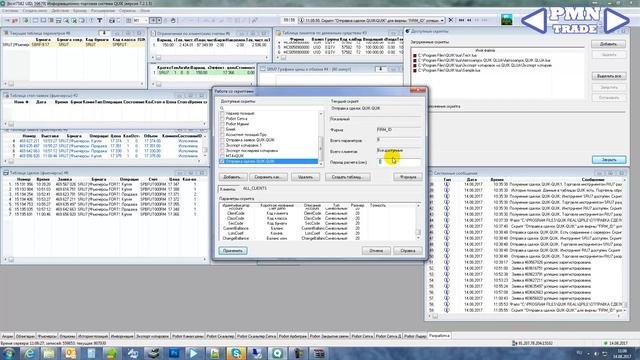This screenshot has height=360, width=640.
Task: Open the Действия menu
Action: point(60,11)
